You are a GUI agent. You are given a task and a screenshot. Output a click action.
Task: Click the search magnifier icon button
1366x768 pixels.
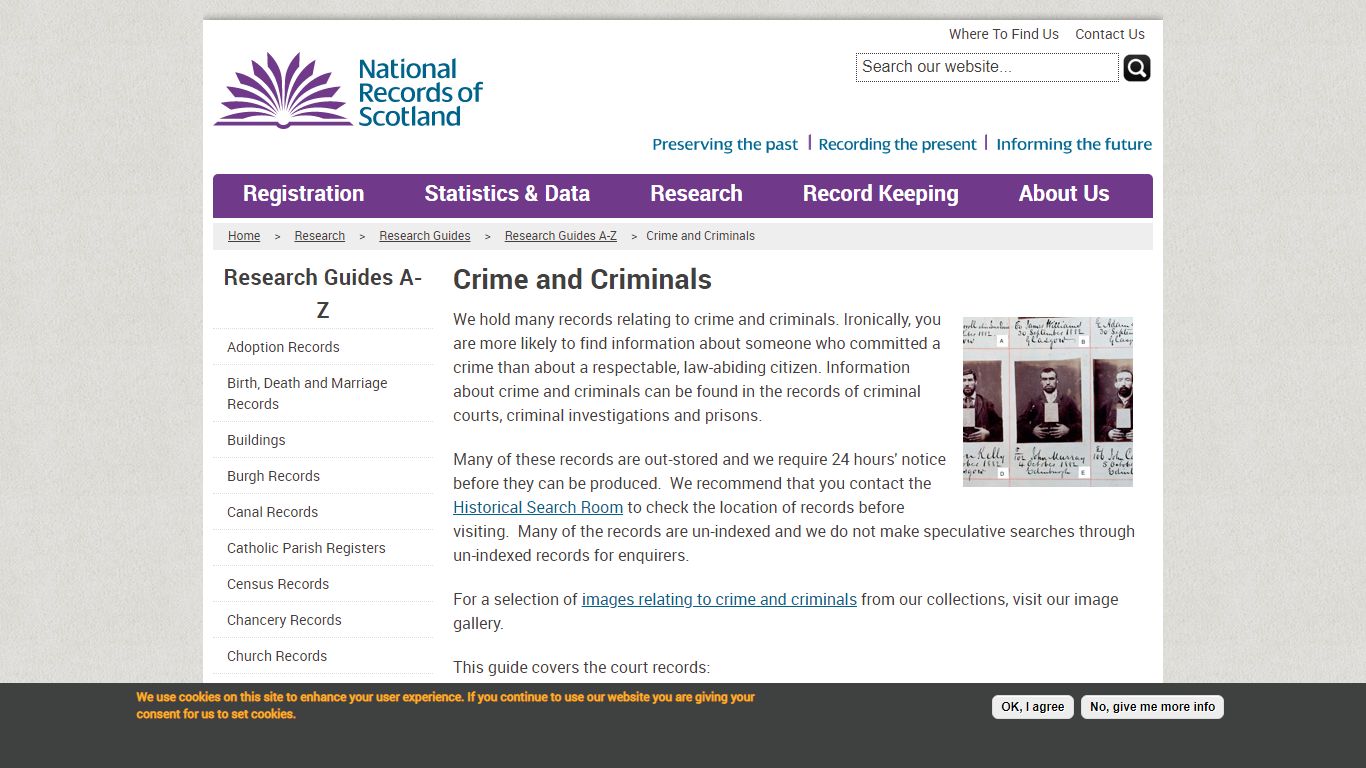coord(1137,68)
